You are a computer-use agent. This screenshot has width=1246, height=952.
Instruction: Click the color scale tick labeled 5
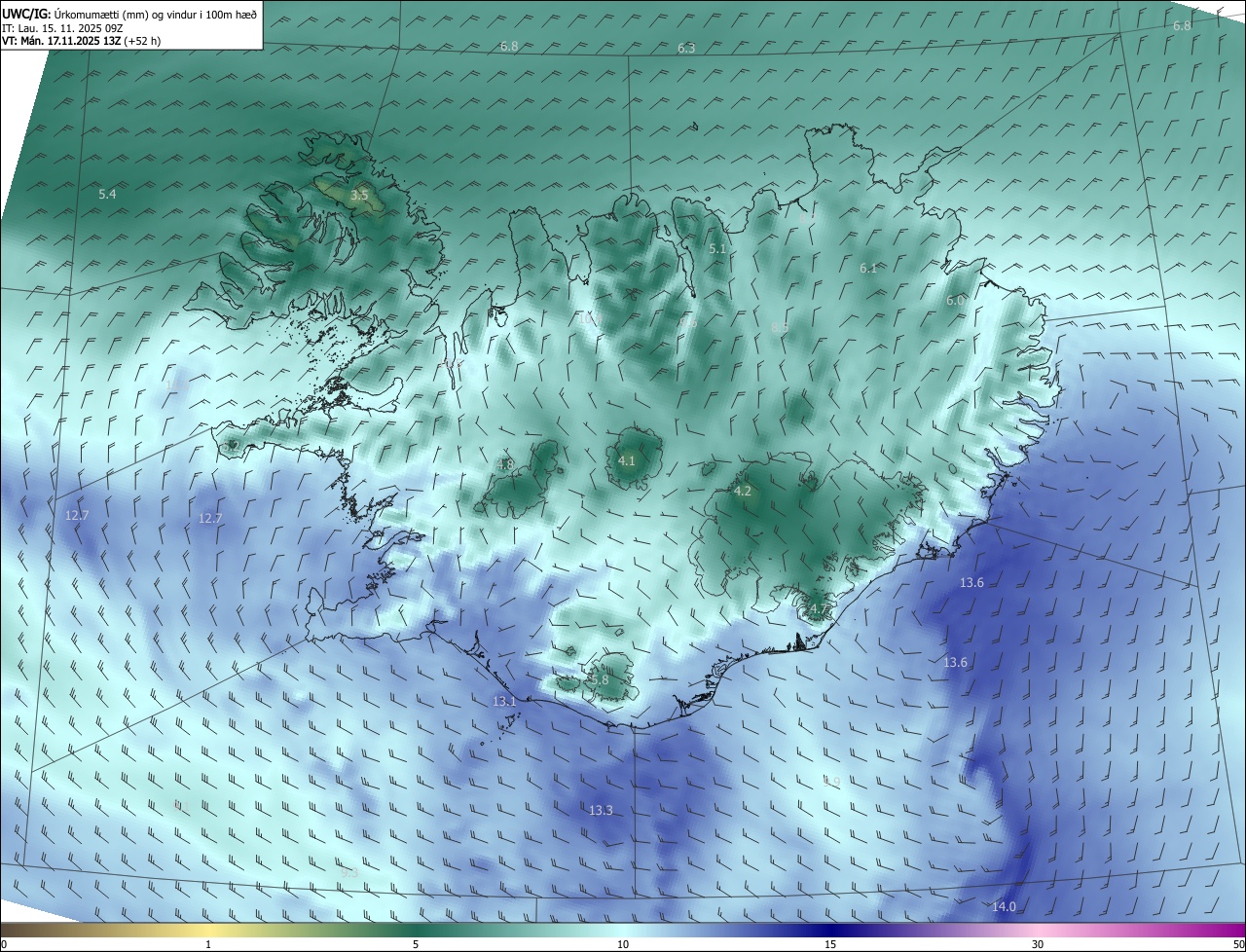pos(416,944)
